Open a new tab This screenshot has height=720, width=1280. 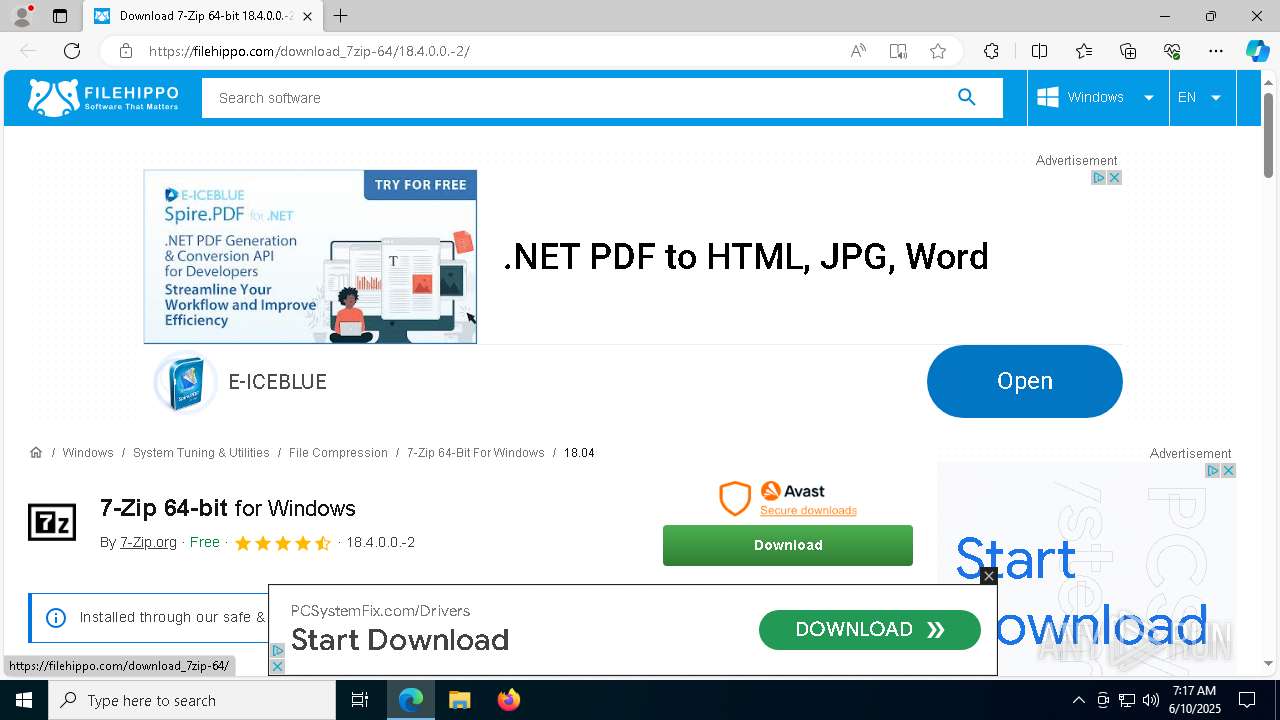click(x=341, y=16)
